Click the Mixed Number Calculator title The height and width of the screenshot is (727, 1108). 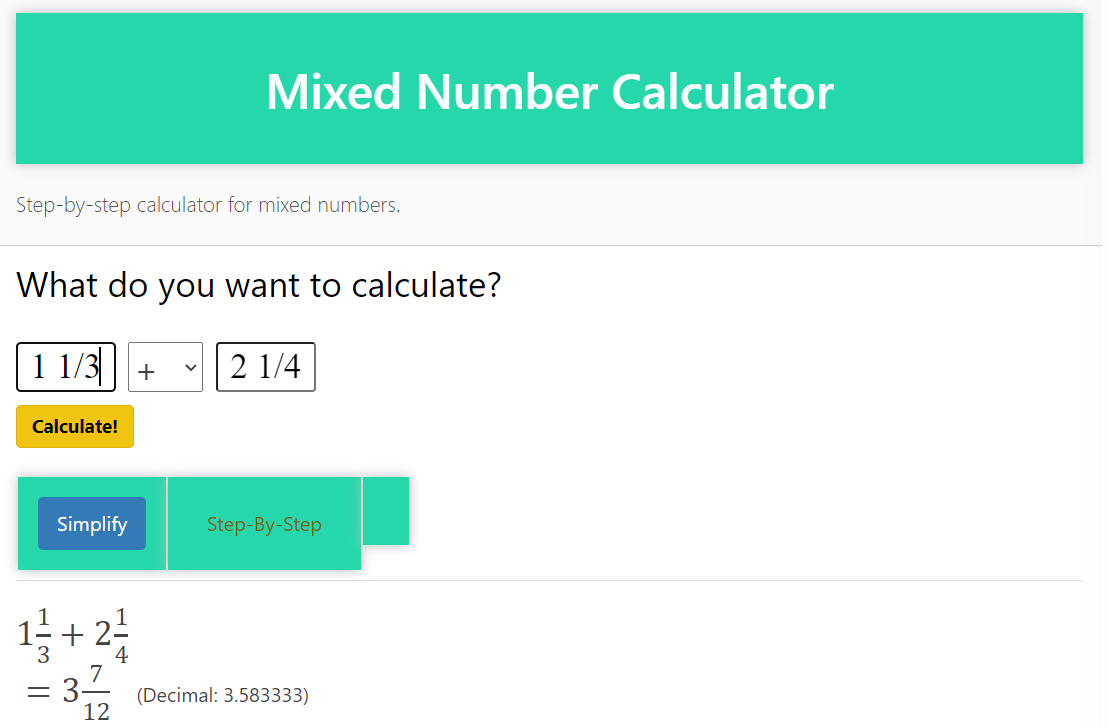click(550, 92)
